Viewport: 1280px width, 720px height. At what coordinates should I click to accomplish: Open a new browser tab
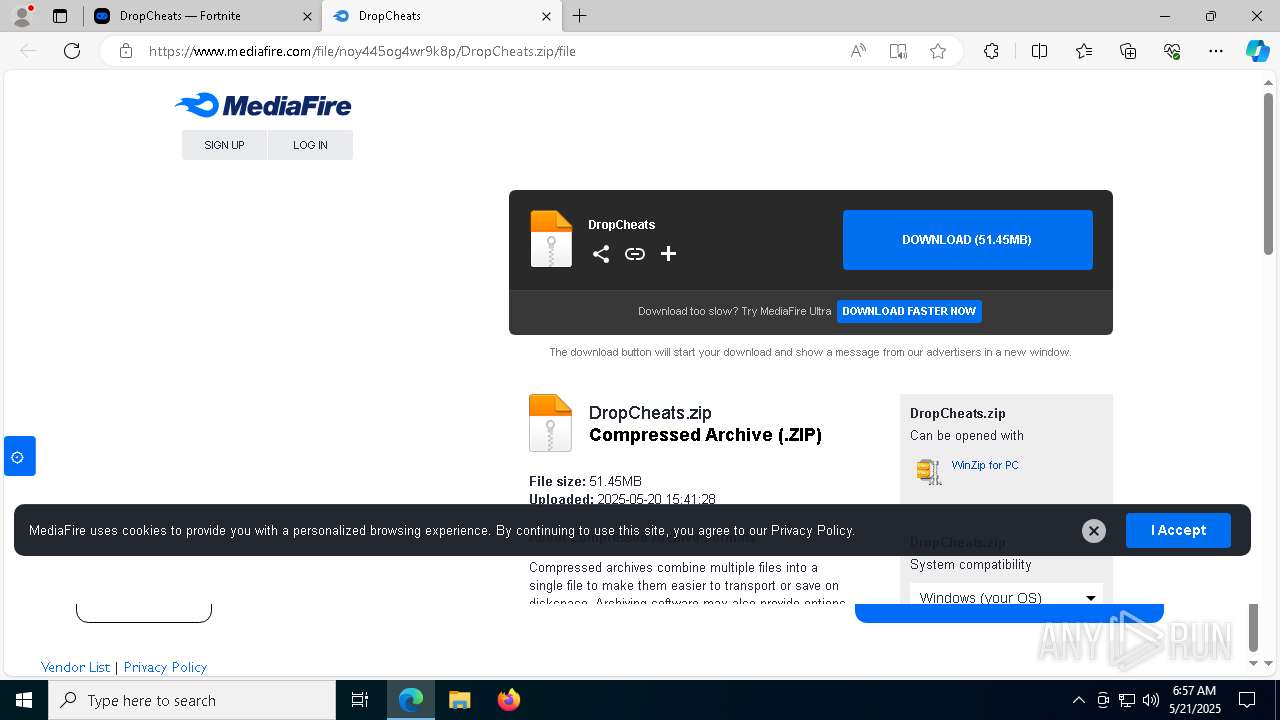580,16
